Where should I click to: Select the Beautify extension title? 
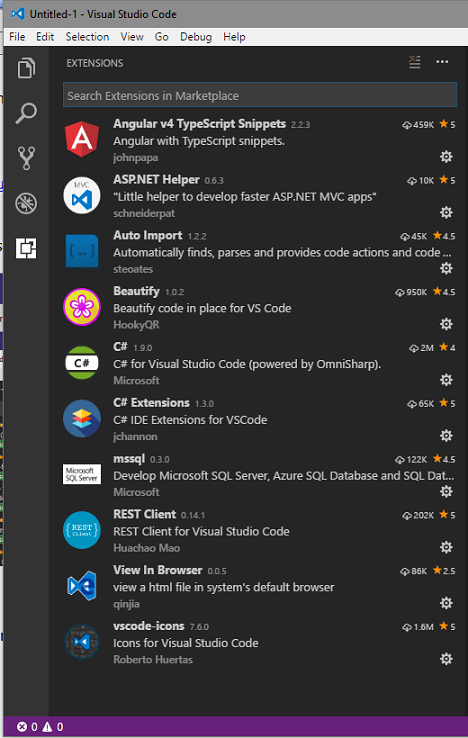[136, 291]
